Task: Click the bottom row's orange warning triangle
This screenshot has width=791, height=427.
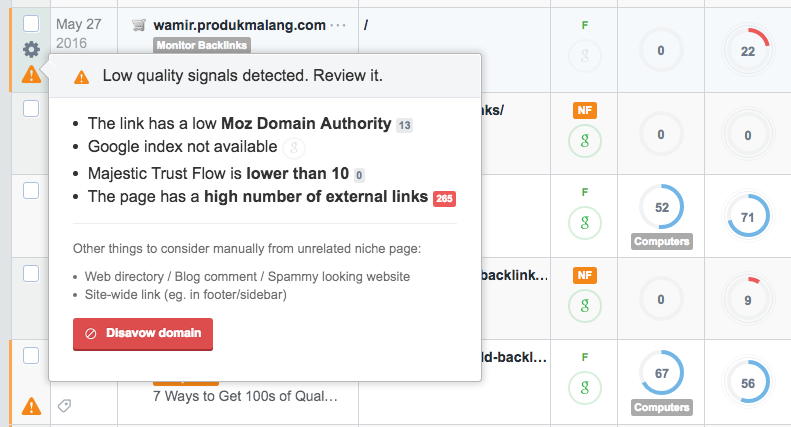Action: point(31,405)
